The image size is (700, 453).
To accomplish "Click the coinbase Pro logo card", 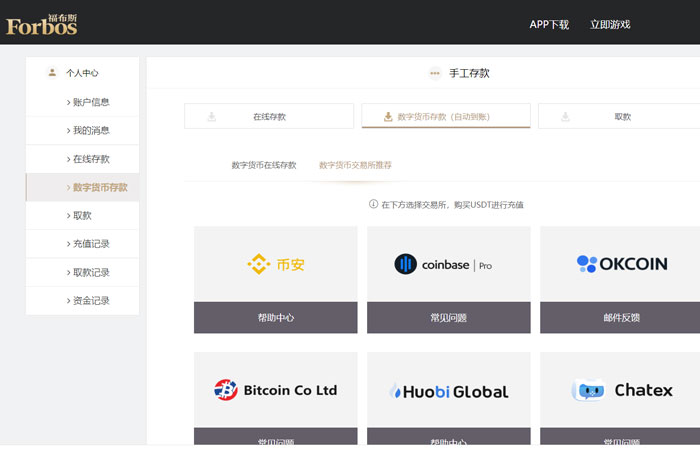I will pos(449,264).
